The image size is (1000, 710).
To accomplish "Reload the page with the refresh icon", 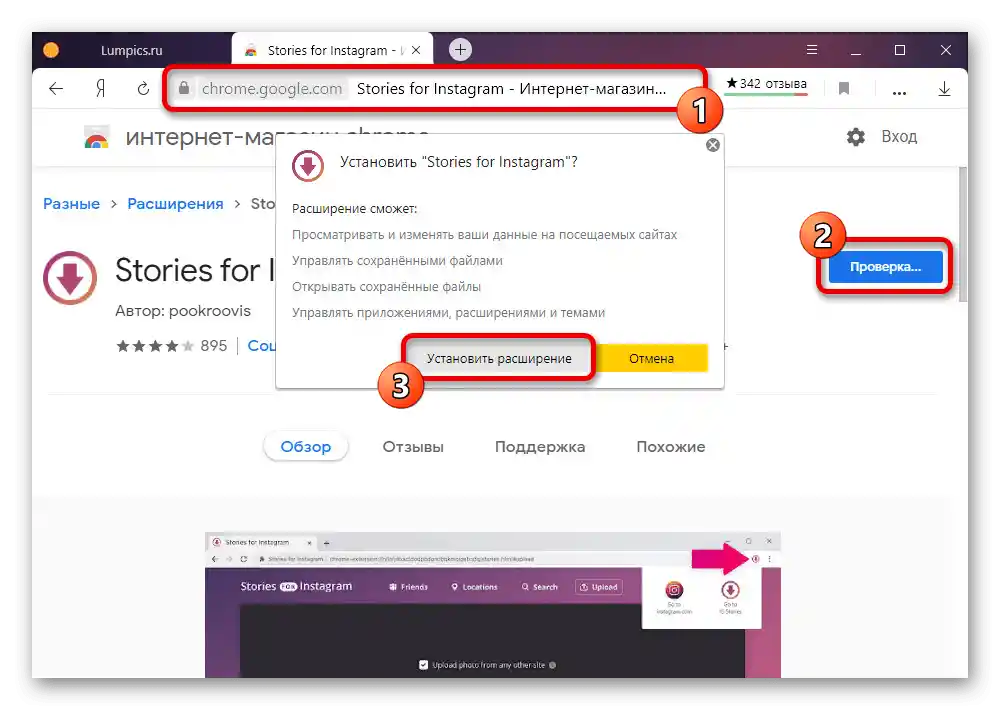I will pyautogui.click(x=143, y=89).
